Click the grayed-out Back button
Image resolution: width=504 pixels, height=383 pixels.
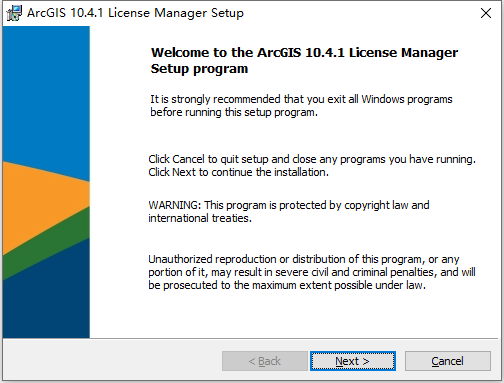265,361
